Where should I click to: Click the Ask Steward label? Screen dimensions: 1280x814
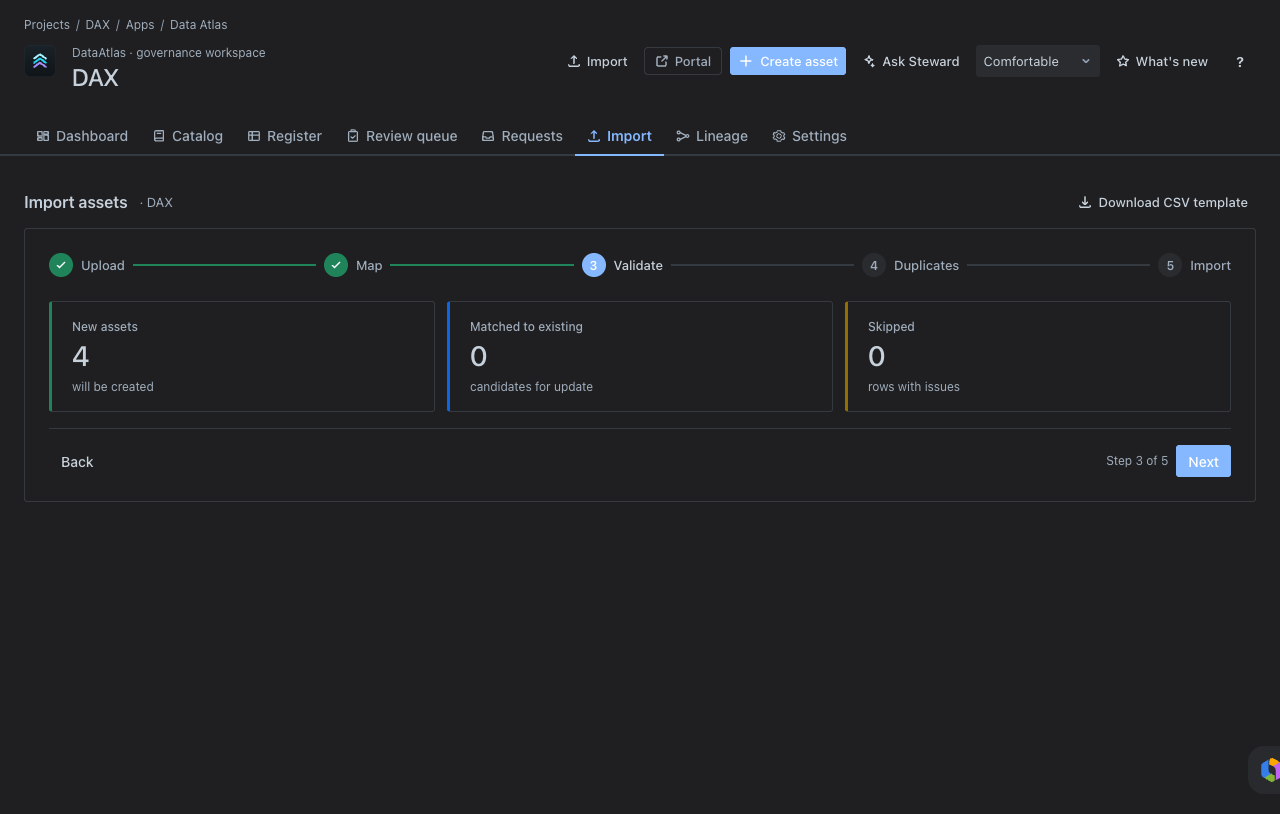tap(921, 61)
